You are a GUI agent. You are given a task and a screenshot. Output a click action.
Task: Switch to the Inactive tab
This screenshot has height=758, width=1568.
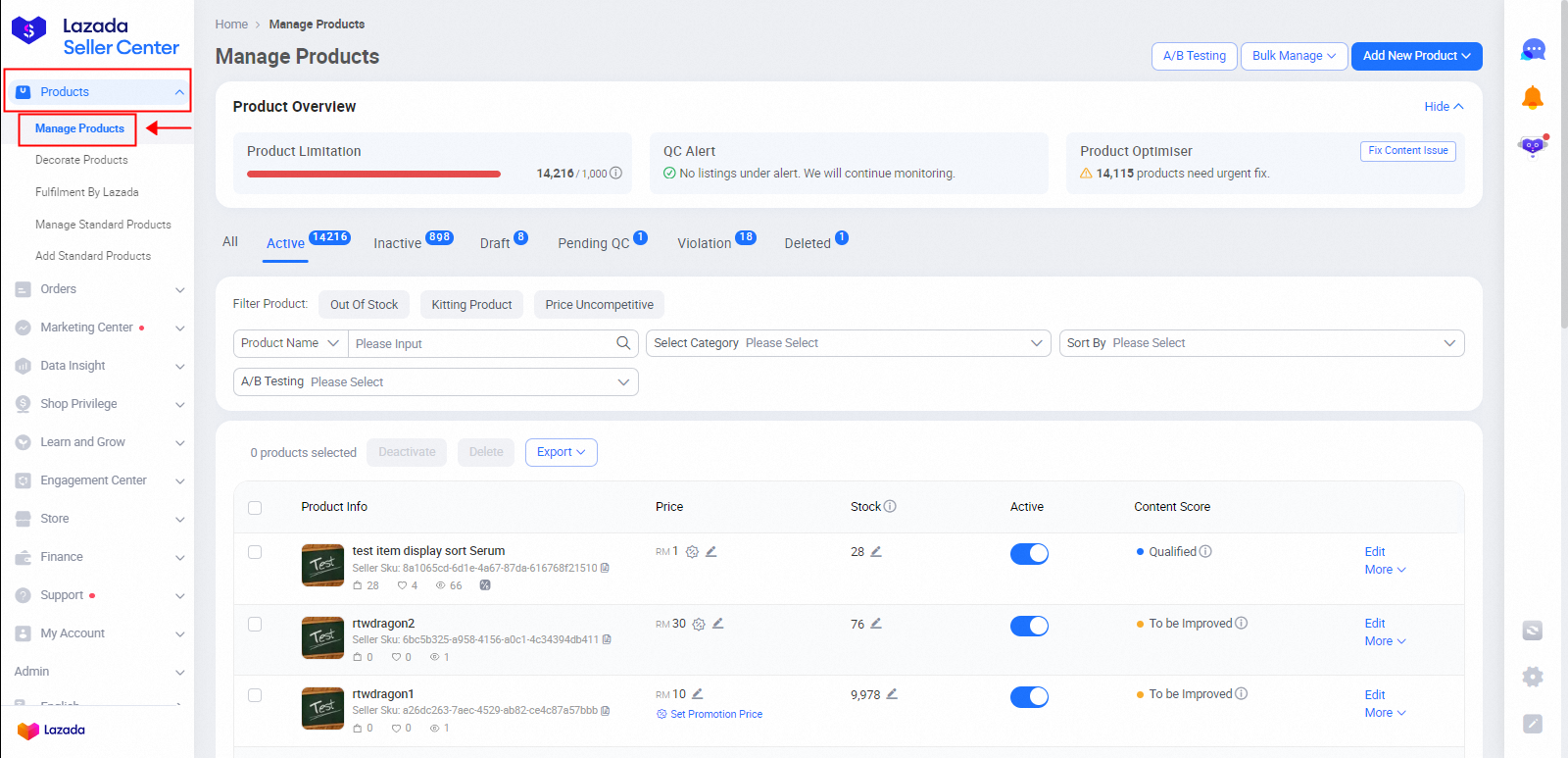click(x=398, y=243)
